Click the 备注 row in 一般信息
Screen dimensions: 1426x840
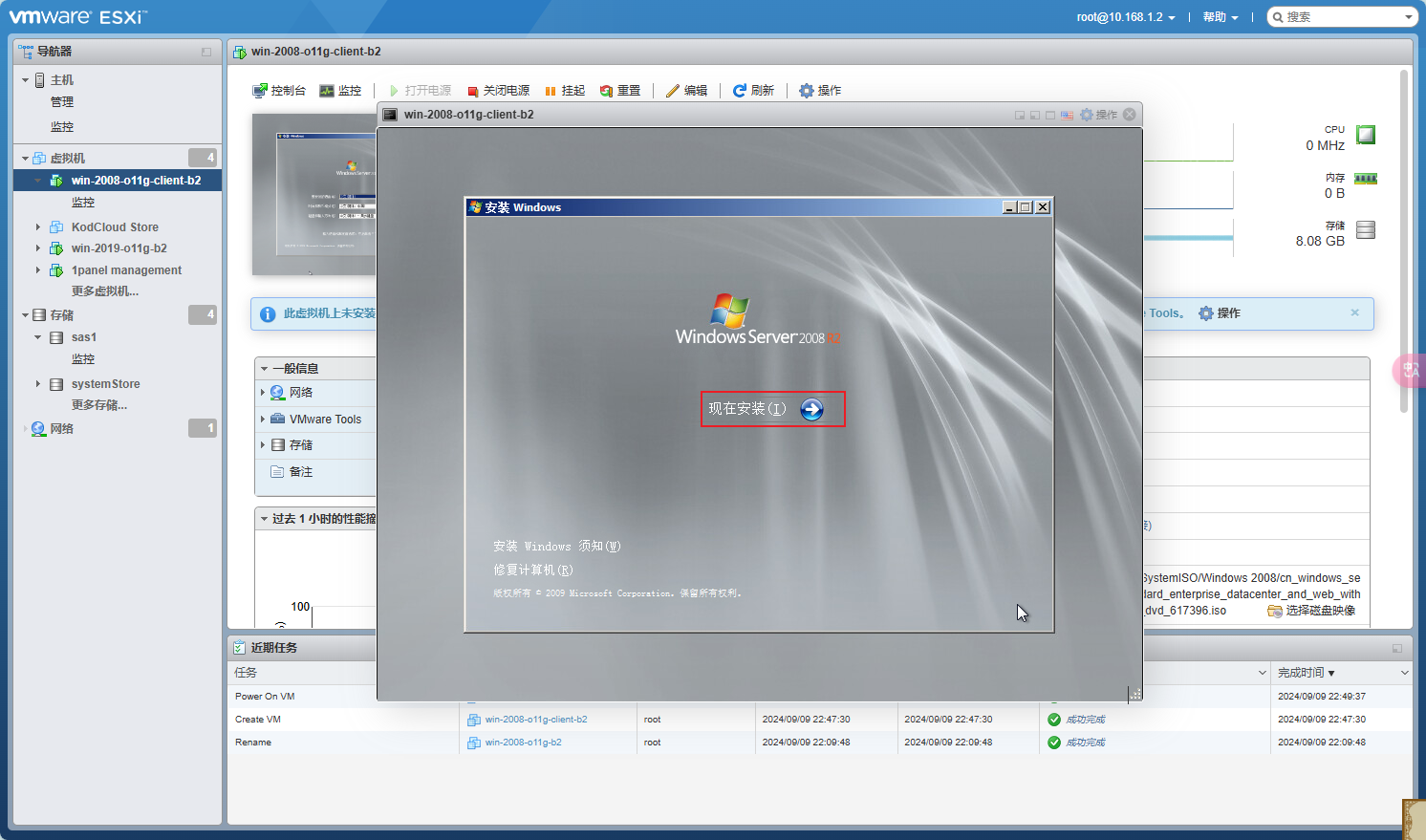click(x=315, y=472)
